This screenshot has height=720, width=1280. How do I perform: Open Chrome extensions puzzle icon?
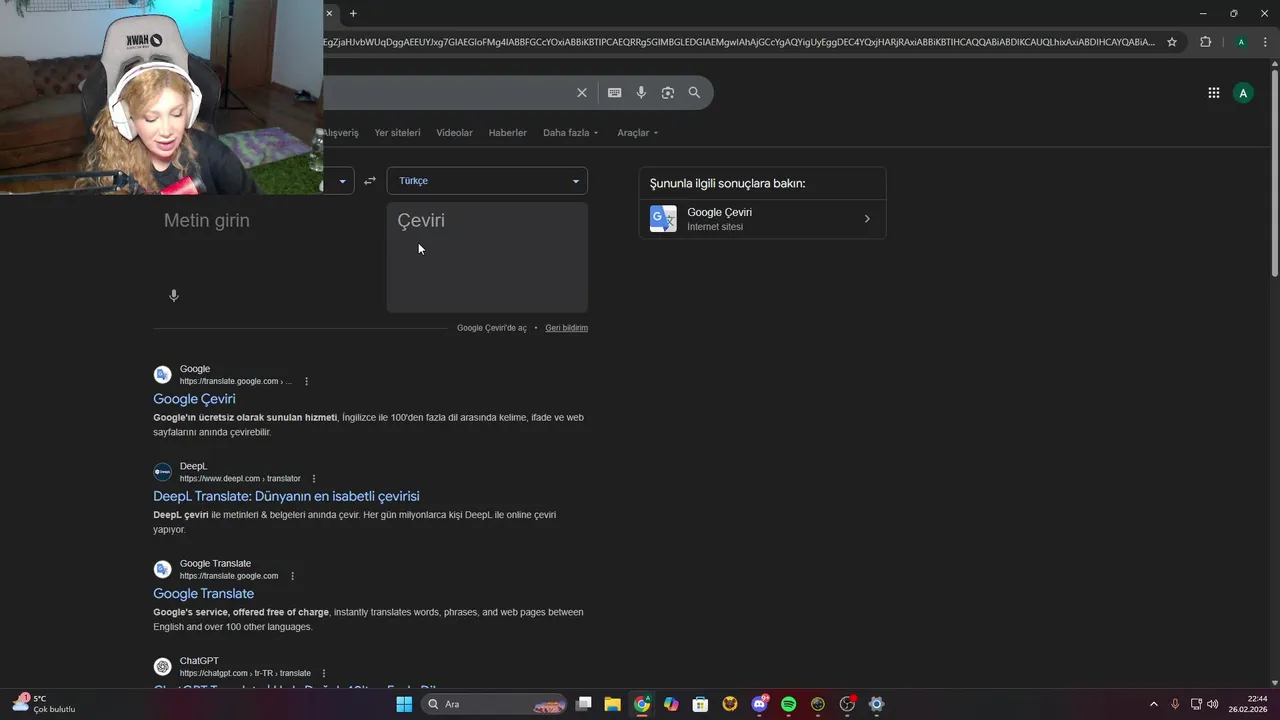(x=1205, y=42)
